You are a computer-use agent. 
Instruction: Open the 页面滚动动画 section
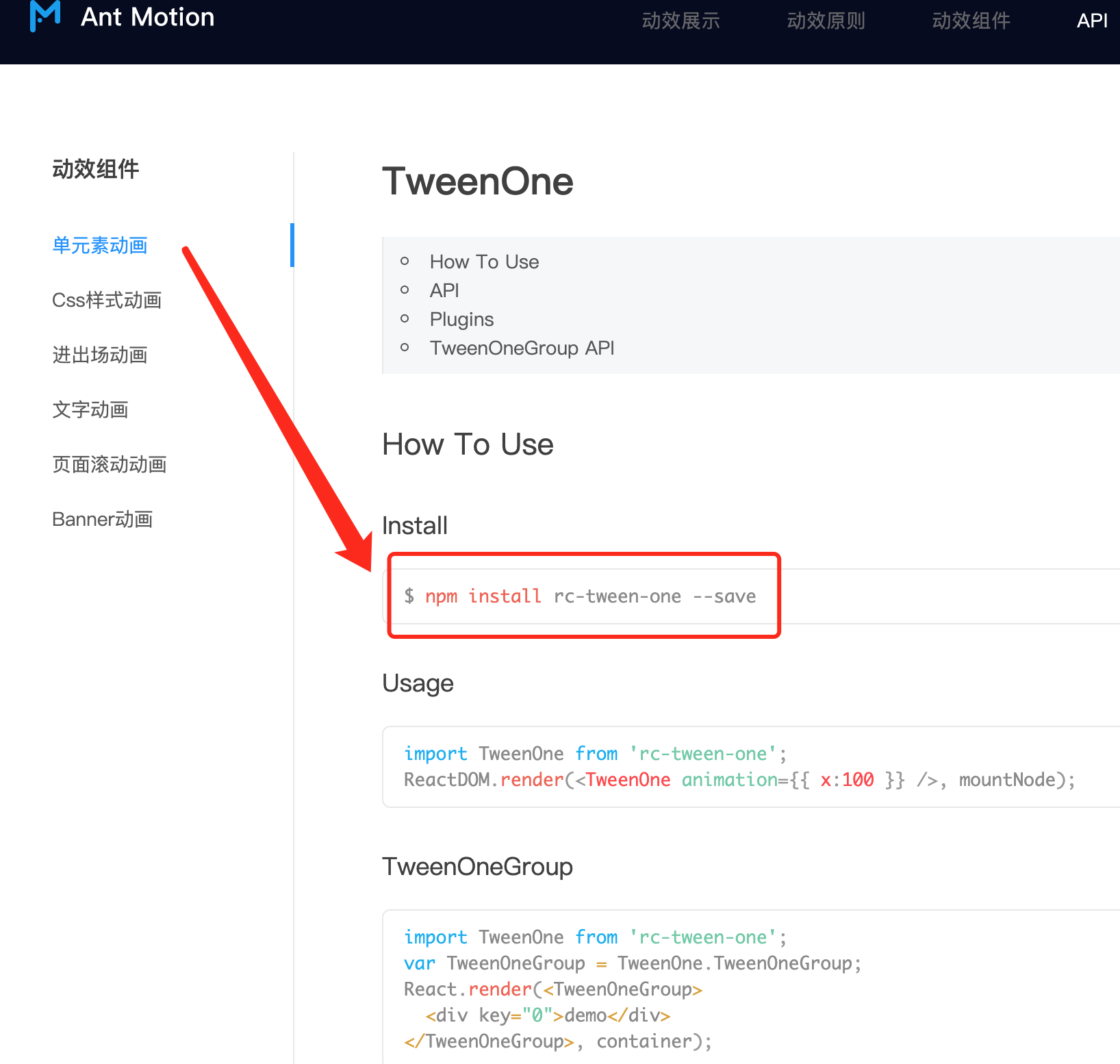pos(110,464)
